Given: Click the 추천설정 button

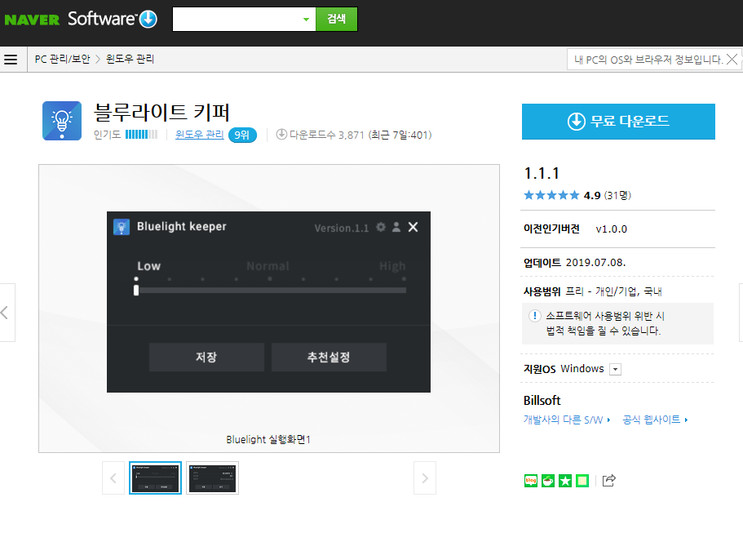Looking at the screenshot, I should (x=329, y=357).
